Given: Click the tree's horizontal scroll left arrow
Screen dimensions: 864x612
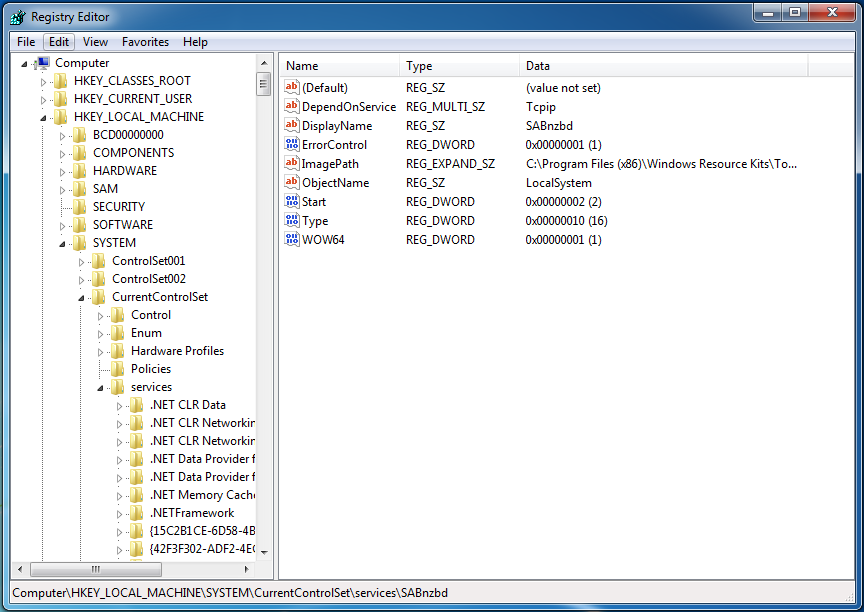Looking at the screenshot, I should (20, 569).
